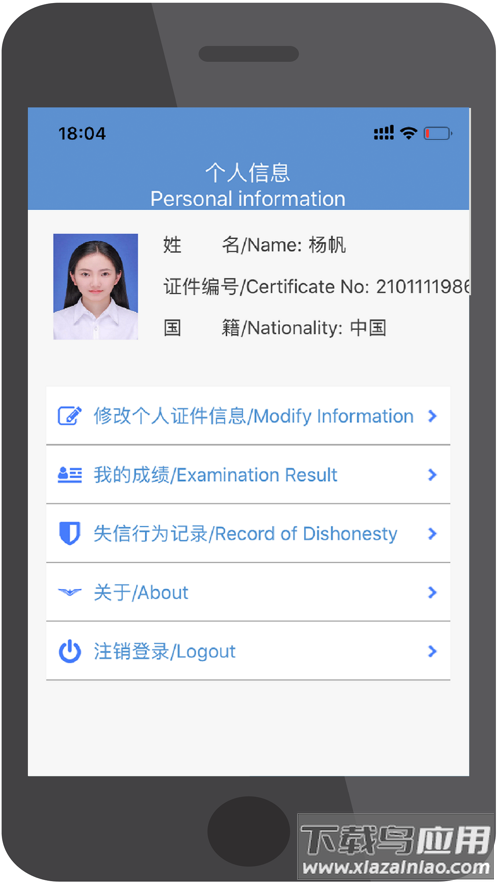
Task: Open 关于/About entry
Action: [x=248, y=592]
